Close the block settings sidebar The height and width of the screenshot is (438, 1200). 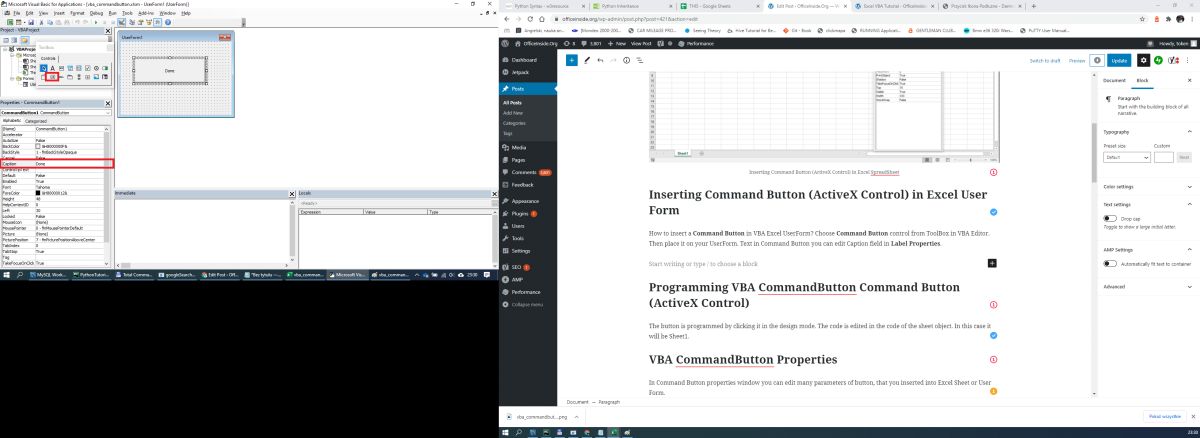click(1190, 80)
